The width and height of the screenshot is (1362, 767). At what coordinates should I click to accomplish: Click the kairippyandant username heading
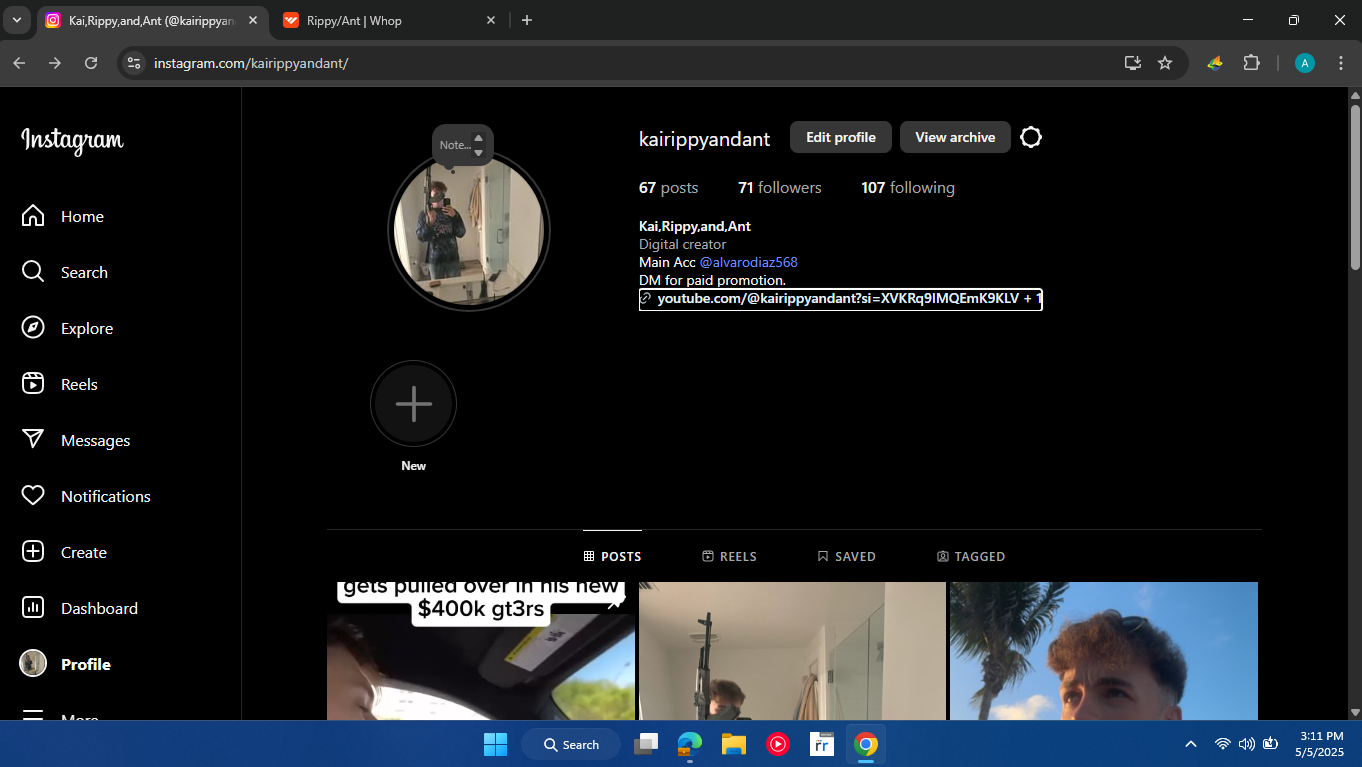pyautogui.click(x=705, y=139)
